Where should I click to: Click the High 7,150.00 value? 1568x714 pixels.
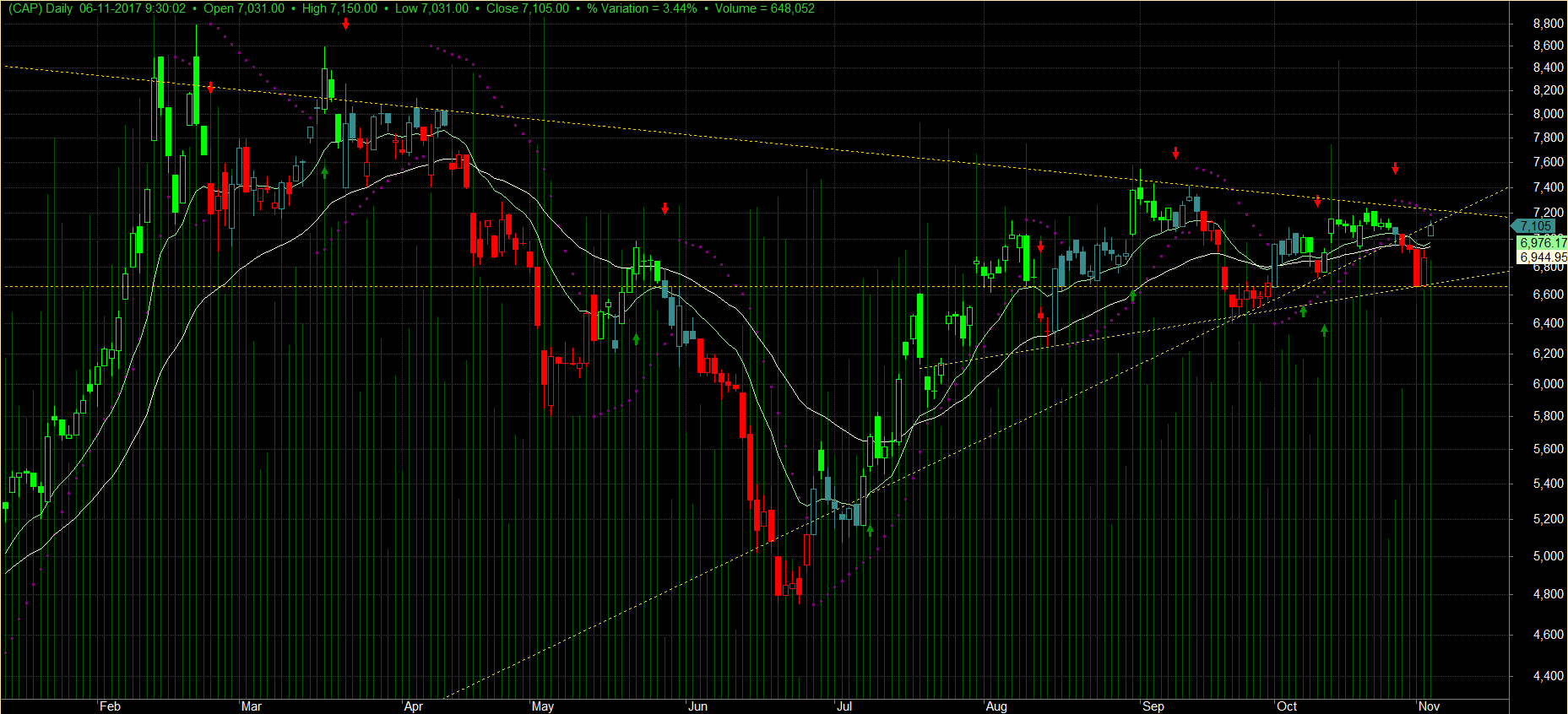tap(339, 8)
